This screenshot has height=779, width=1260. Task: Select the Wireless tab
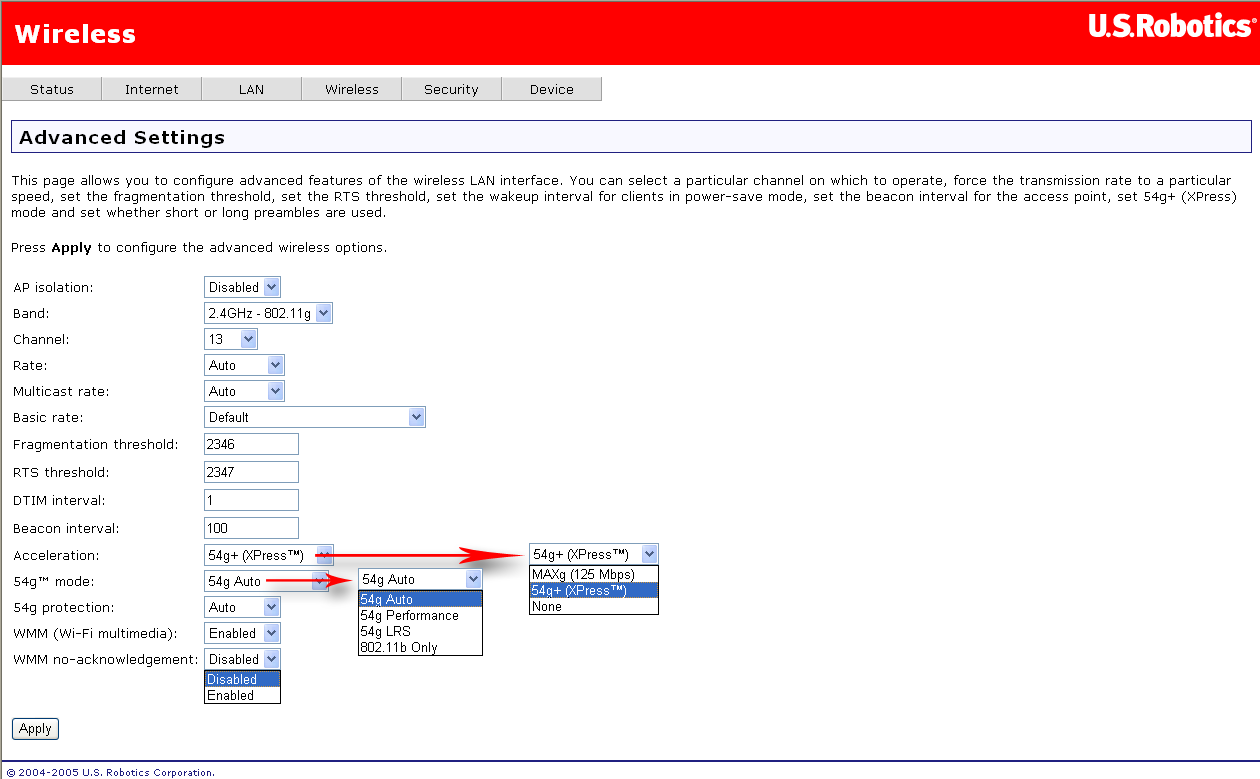click(x=352, y=89)
